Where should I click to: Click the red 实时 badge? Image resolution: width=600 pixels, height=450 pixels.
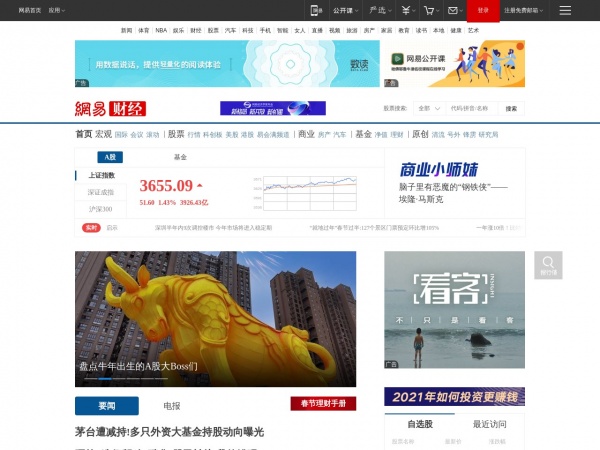pos(91,228)
